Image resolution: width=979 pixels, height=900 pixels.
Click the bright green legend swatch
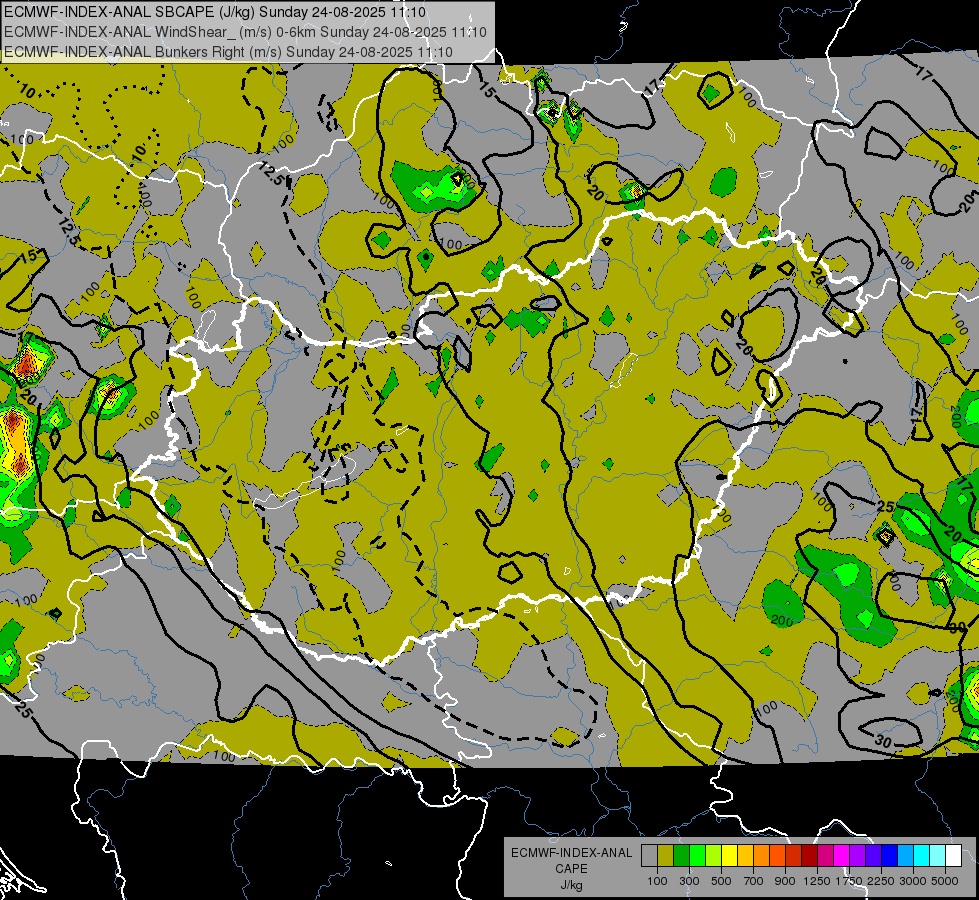pyautogui.click(x=697, y=856)
